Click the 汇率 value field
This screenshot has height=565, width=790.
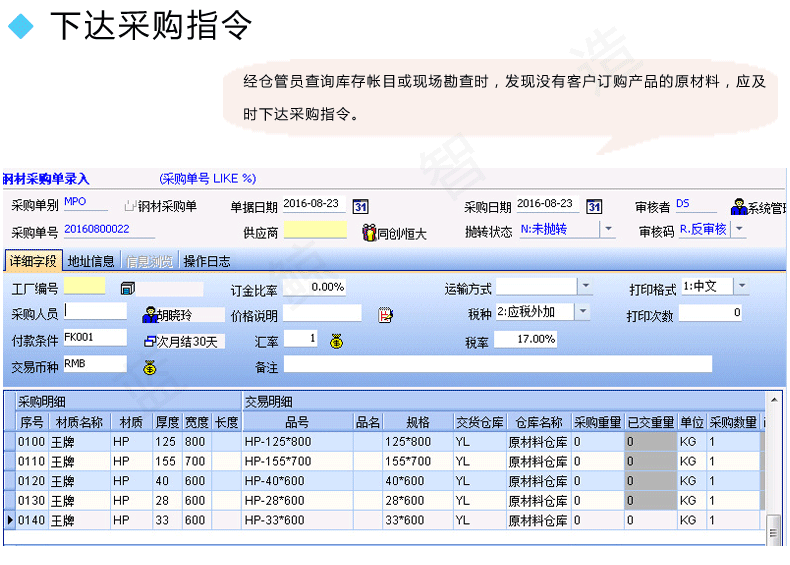click(301, 338)
